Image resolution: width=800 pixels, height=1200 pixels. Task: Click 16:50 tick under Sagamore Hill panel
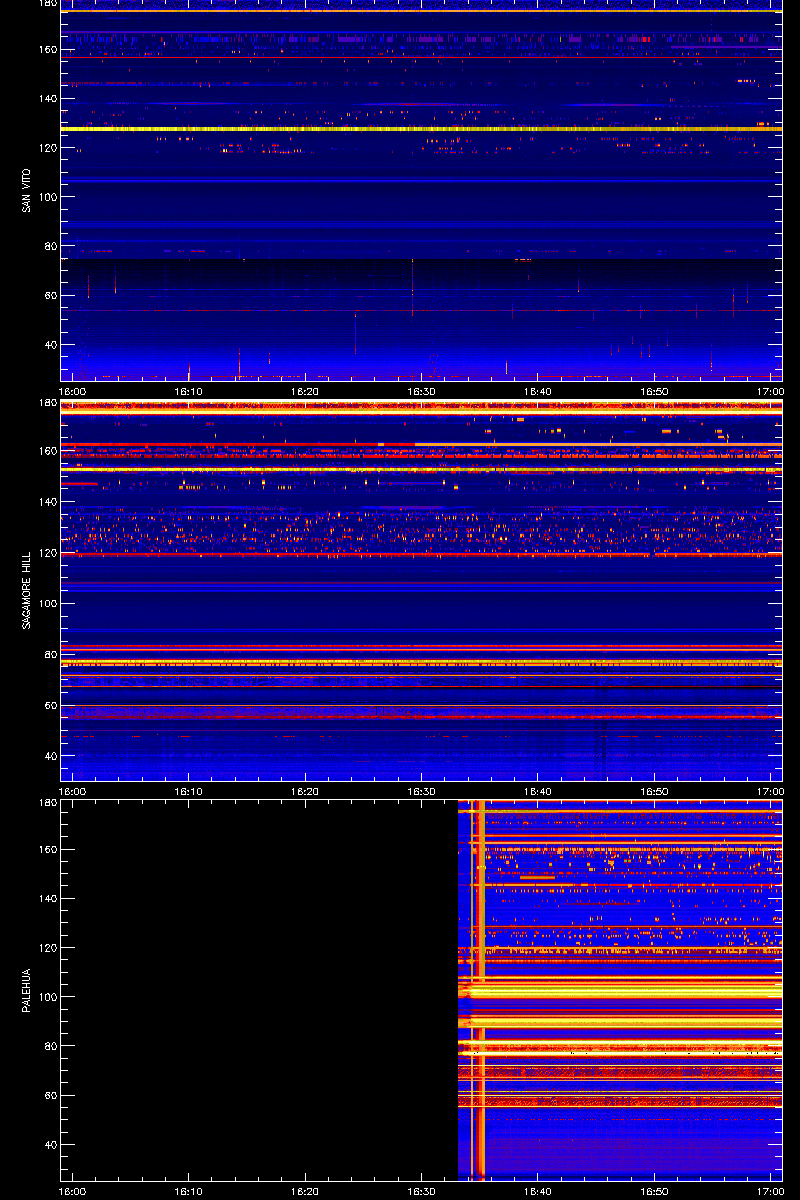click(x=654, y=791)
